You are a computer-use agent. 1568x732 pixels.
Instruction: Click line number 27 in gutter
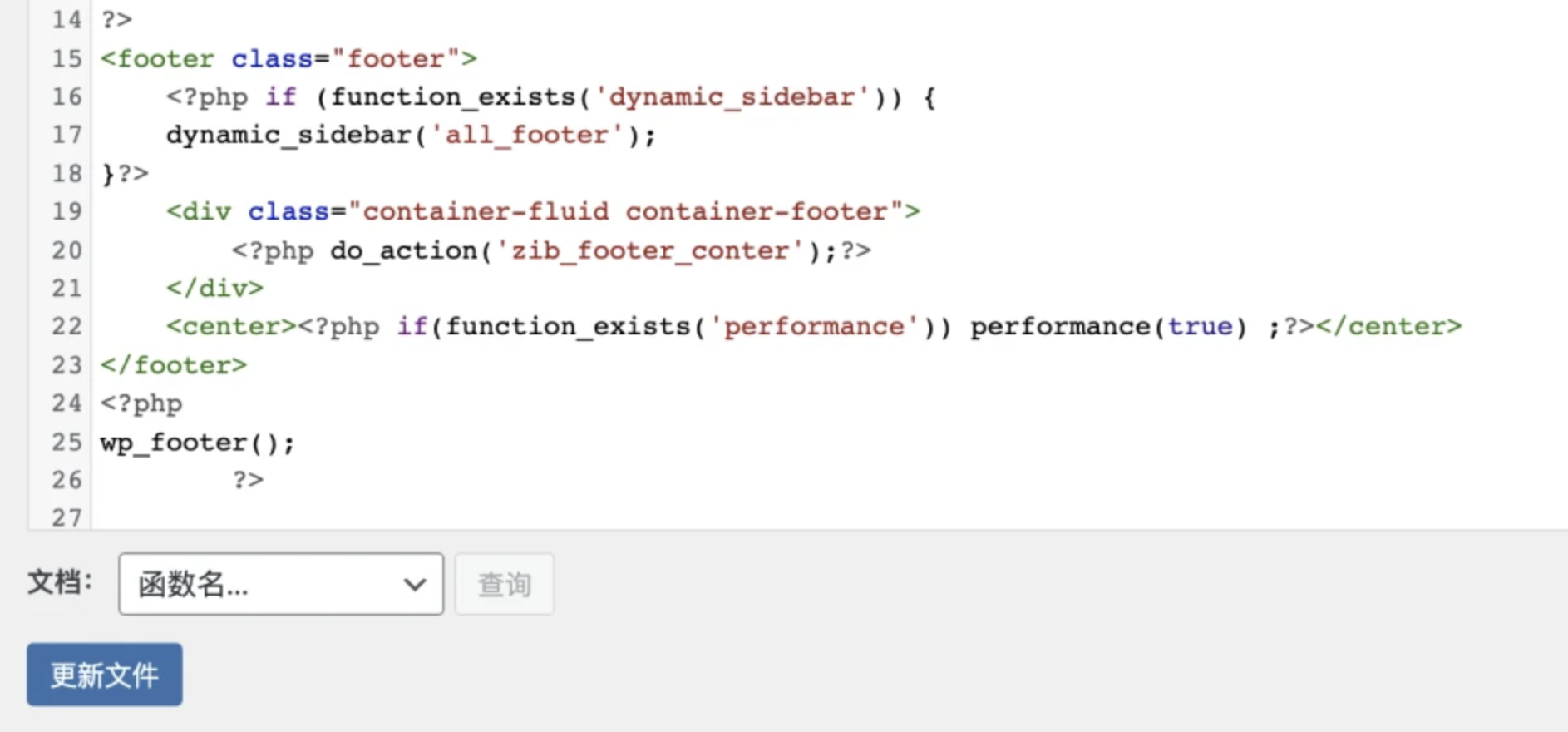tap(67, 517)
